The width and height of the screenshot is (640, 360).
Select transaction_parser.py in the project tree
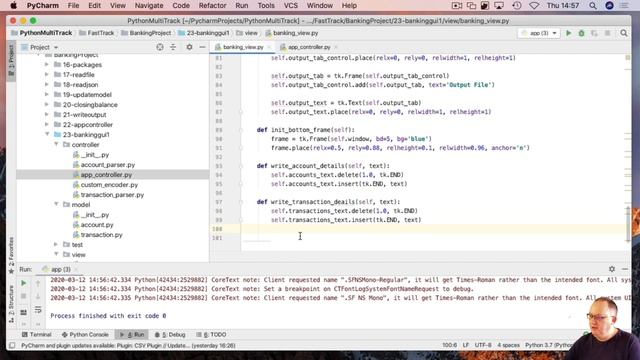[x=112, y=195]
